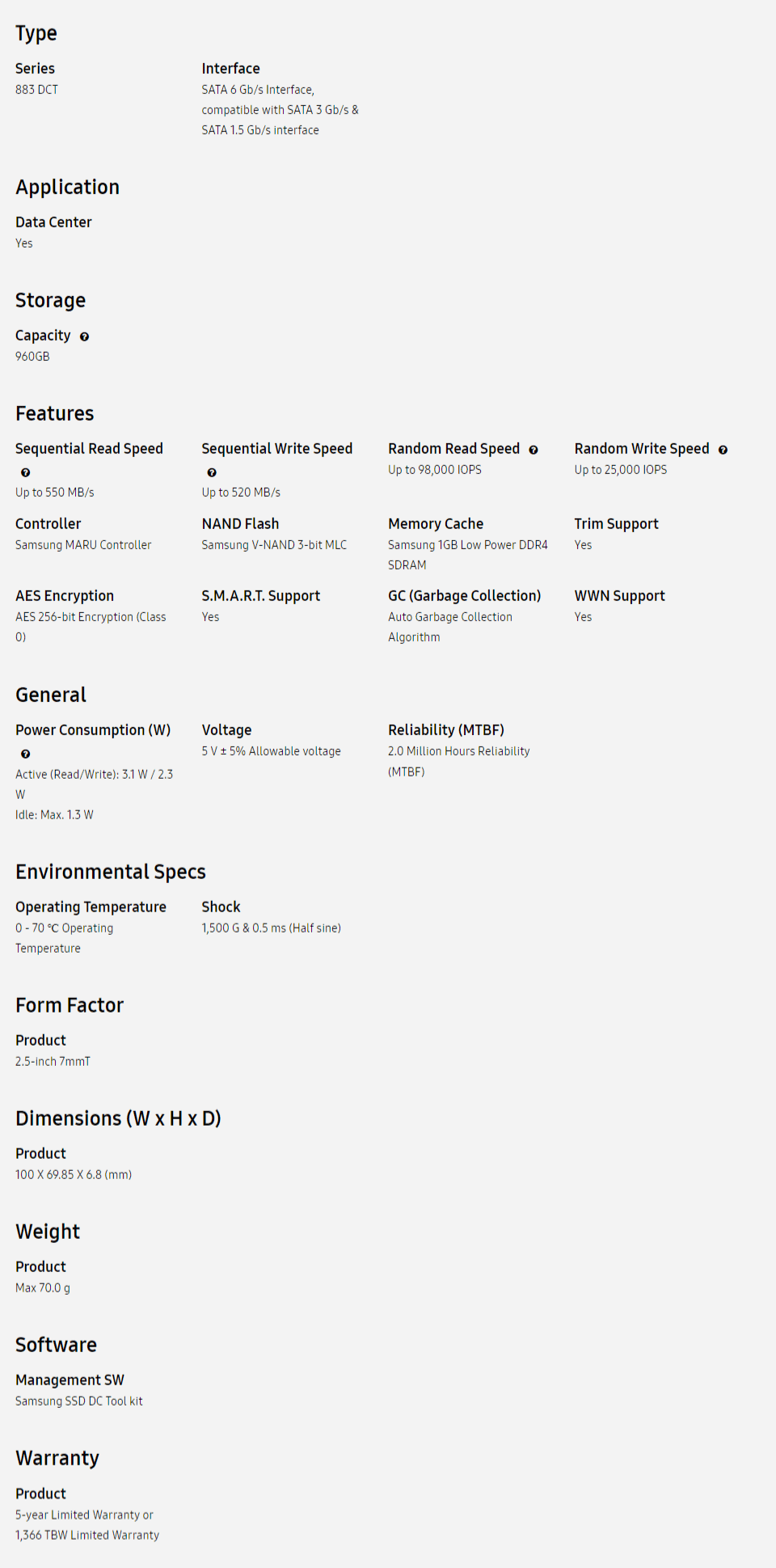776x1568 pixels.
Task: Select the Dimensions (W x H x D) heading
Action: tap(118, 1118)
